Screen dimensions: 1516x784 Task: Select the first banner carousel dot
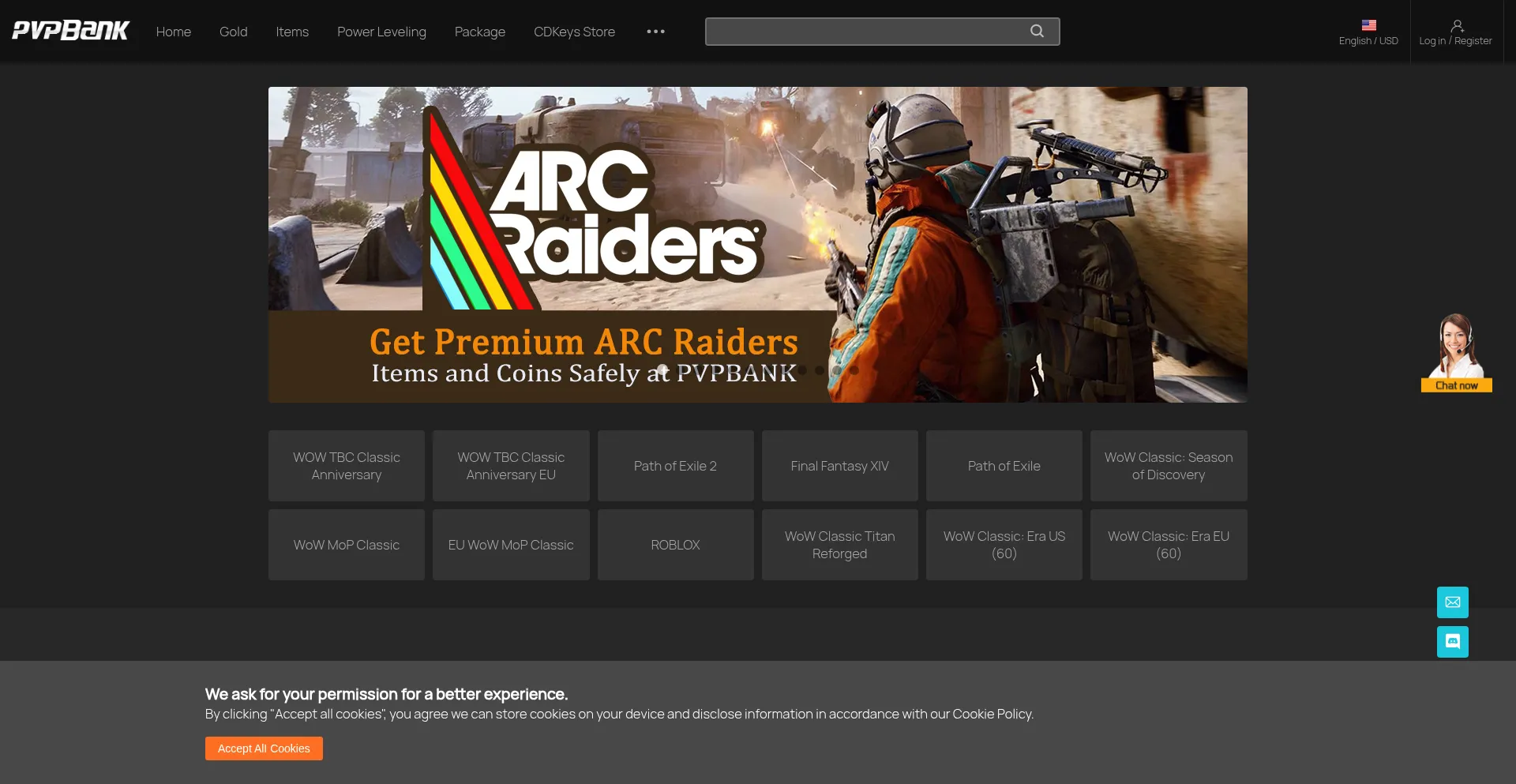point(662,369)
